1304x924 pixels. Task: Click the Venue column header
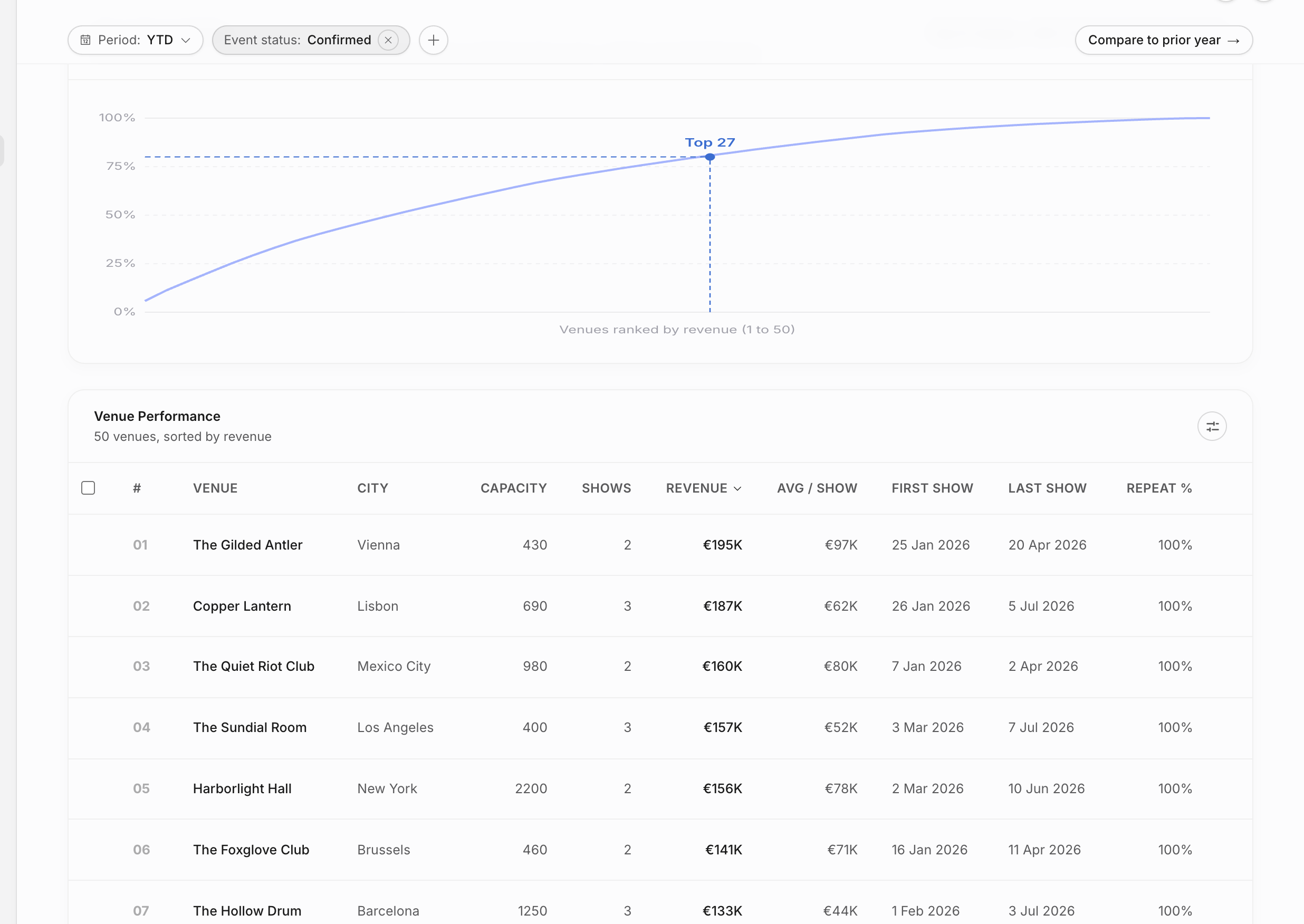pyautogui.click(x=215, y=488)
